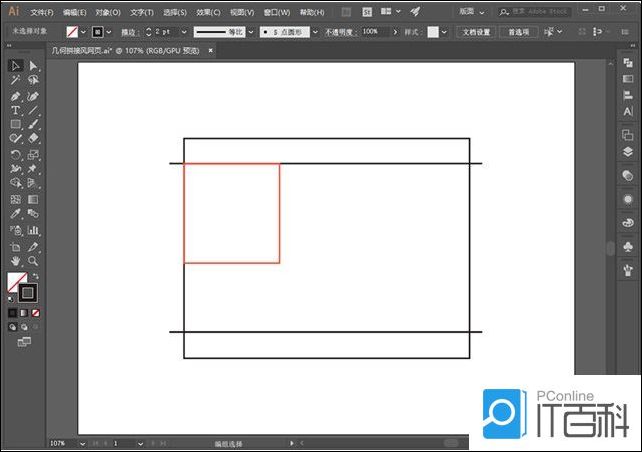
Task: Select the Selection (black arrow) tool
Action: pos(15,66)
